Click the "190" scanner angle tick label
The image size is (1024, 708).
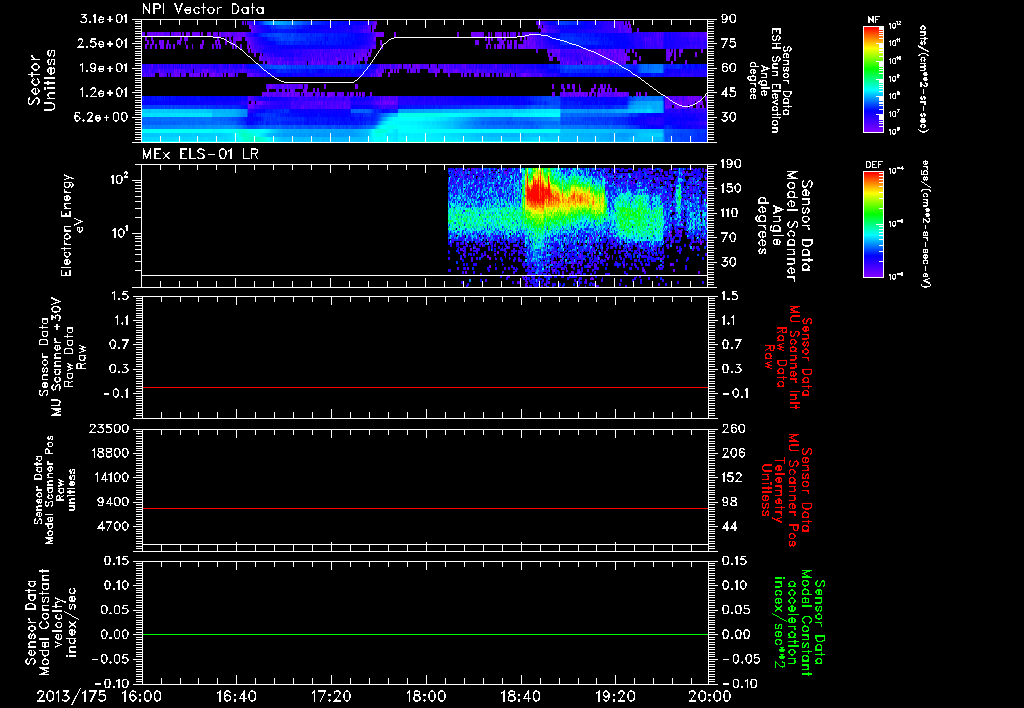(733, 164)
